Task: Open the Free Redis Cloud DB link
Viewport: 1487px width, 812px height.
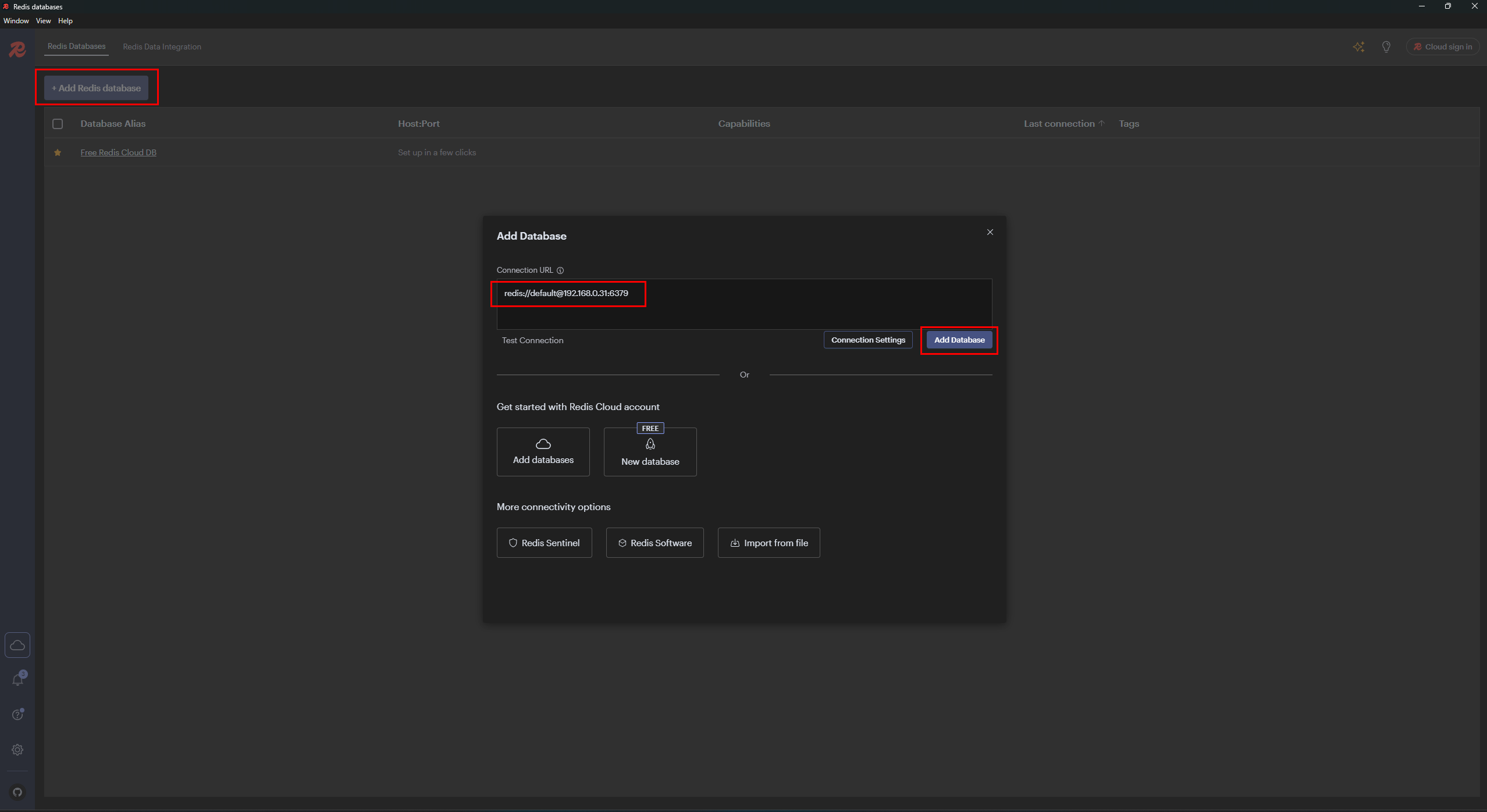Action: pos(119,152)
